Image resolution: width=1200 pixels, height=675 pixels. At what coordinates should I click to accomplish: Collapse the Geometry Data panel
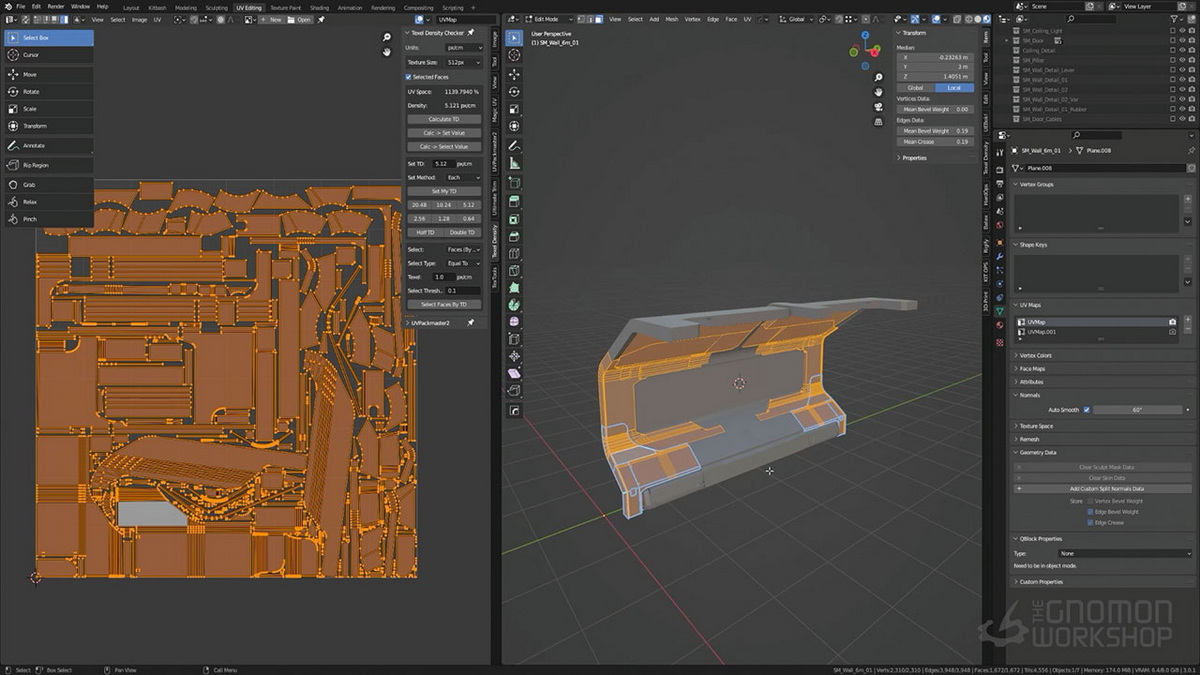1038,452
